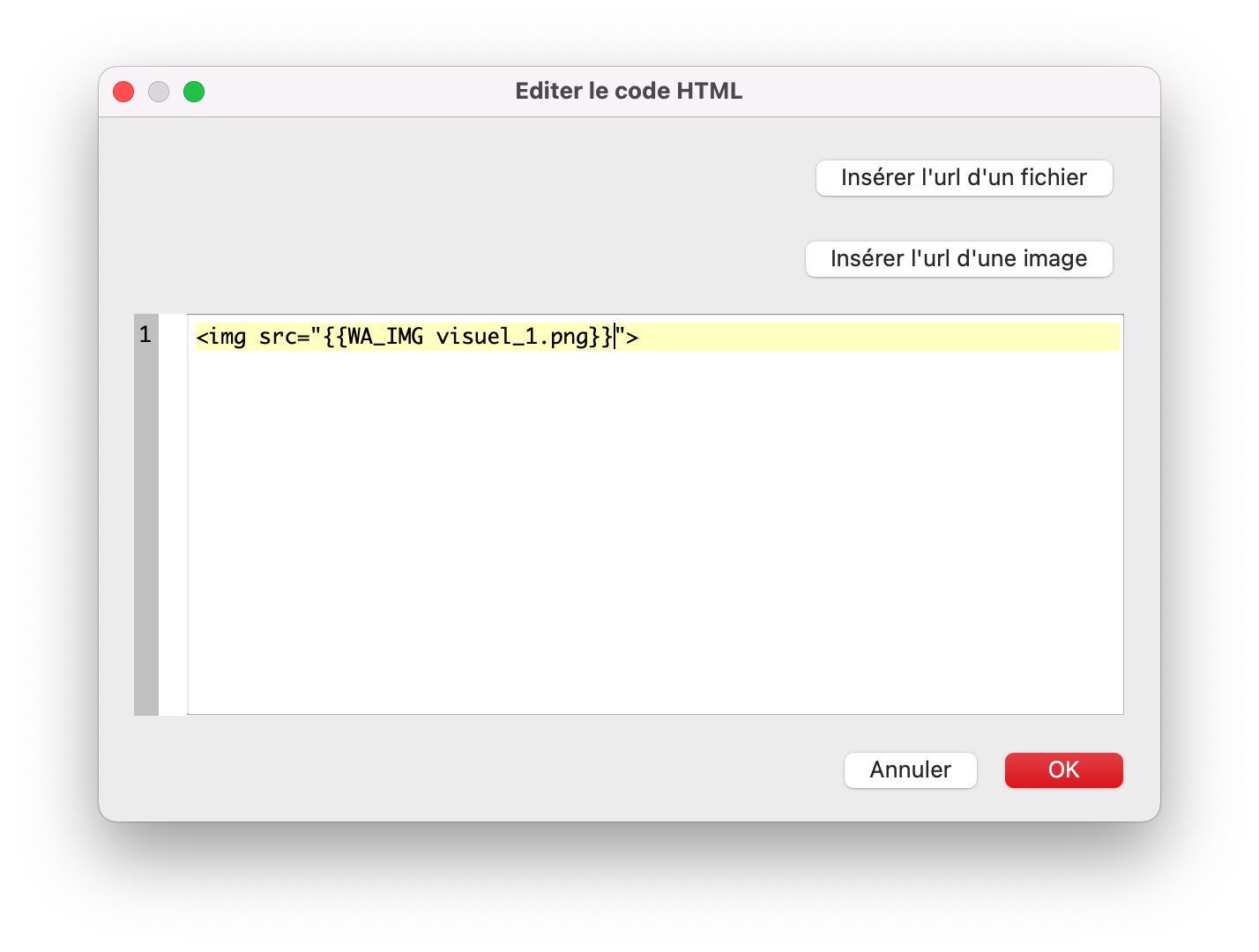Click the opening "{{" braces in the code
The width and height of the screenshot is (1259, 952).
pyautogui.click(x=335, y=337)
